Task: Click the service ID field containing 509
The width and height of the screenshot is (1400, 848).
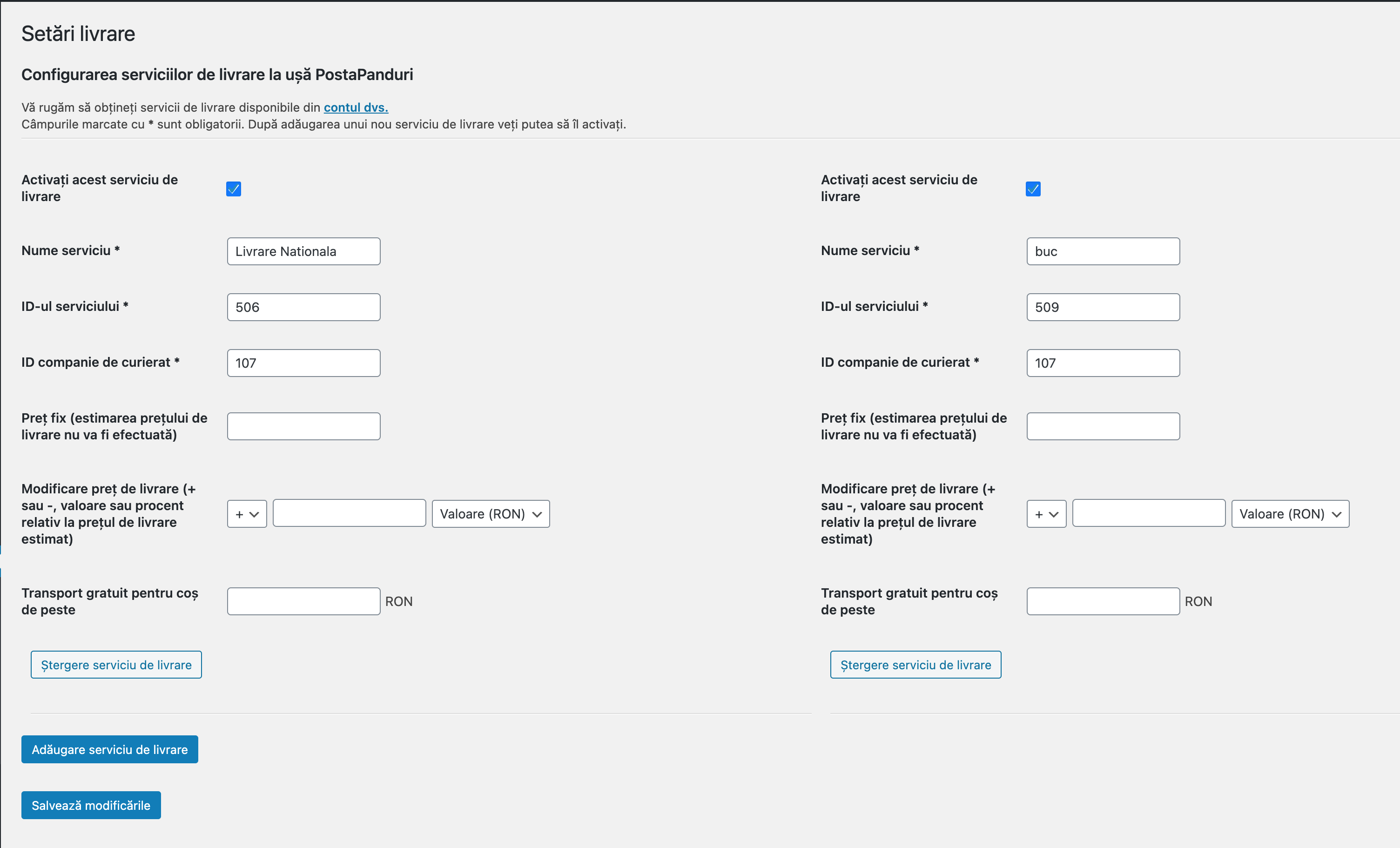Action: pyautogui.click(x=1103, y=307)
